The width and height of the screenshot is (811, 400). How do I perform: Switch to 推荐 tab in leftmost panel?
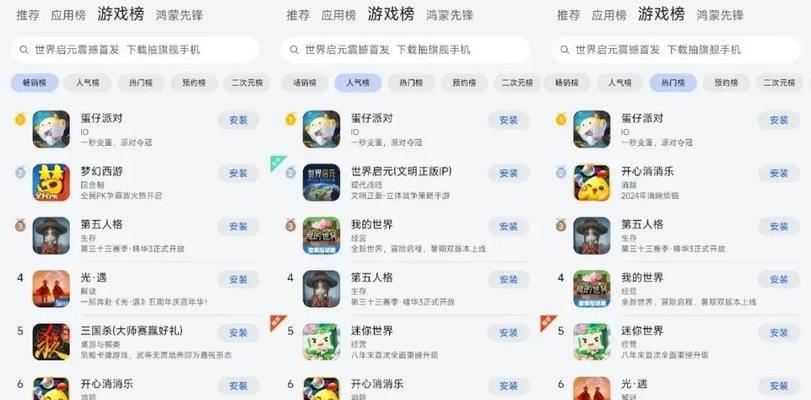pyautogui.click(x=28, y=16)
